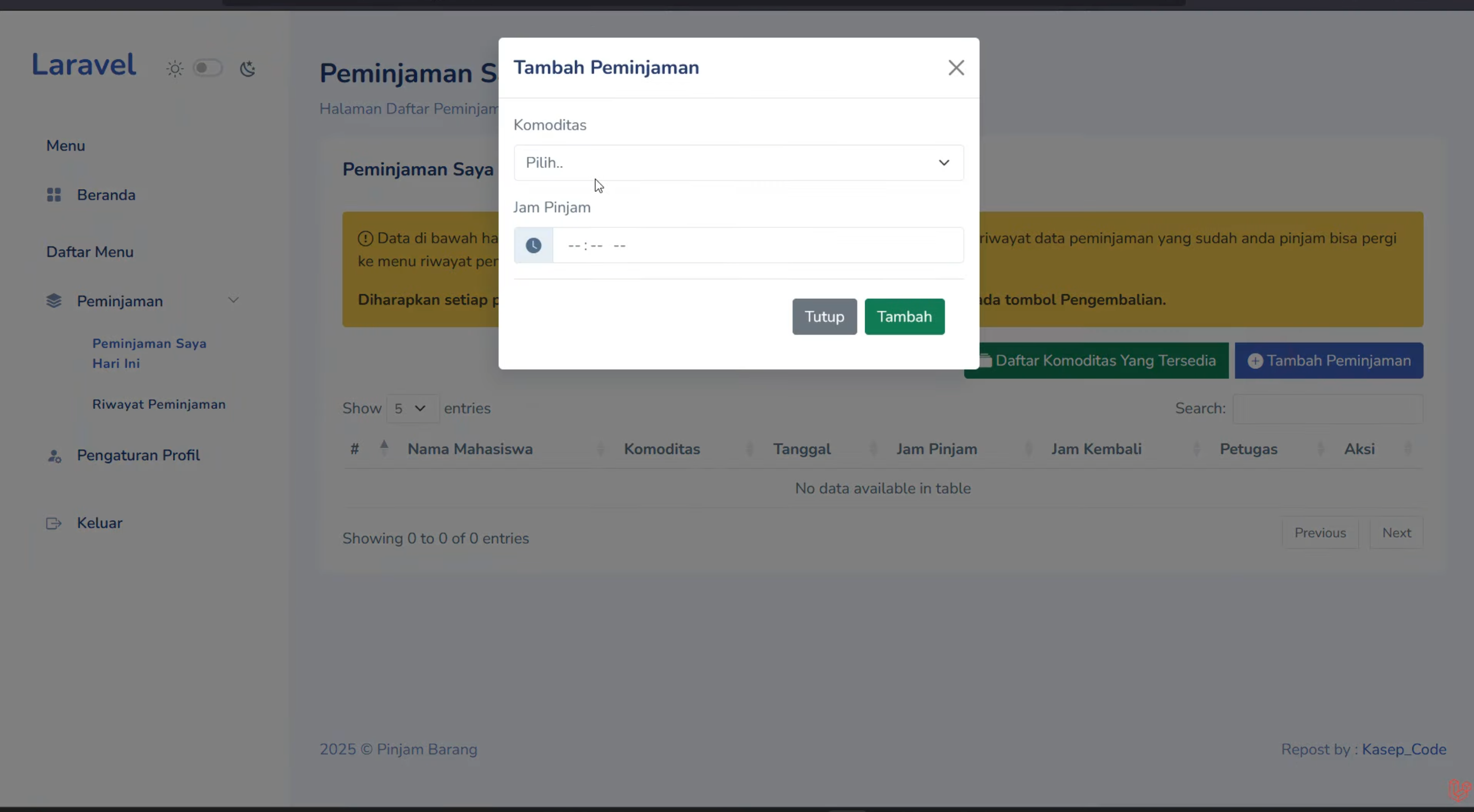The width and height of the screenshot is (1474, 812).
Task: Click the moon dark-mode icon
Action: point(247,69)
